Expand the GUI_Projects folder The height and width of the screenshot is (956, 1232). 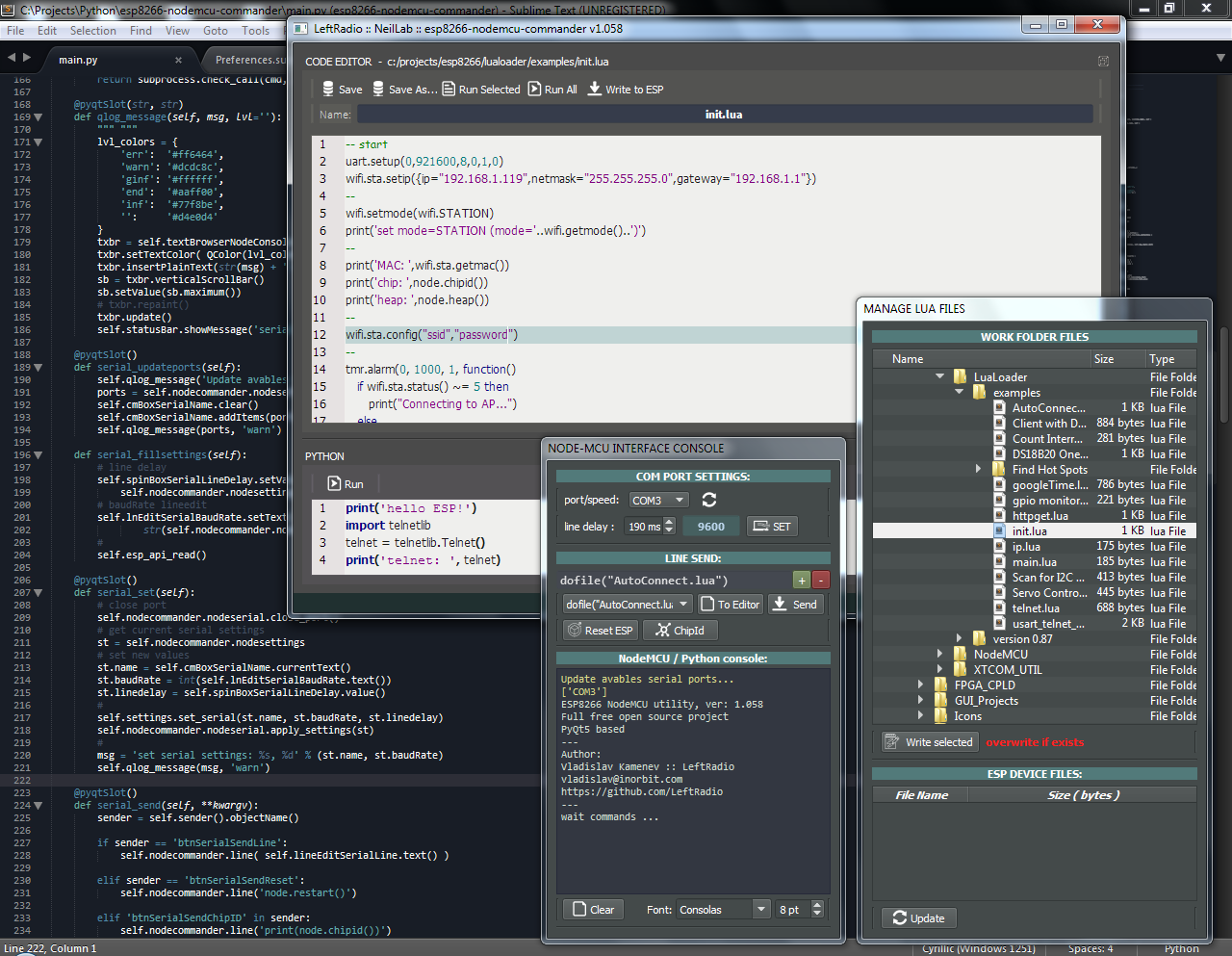pyautogui.click(x=921, y=700)
